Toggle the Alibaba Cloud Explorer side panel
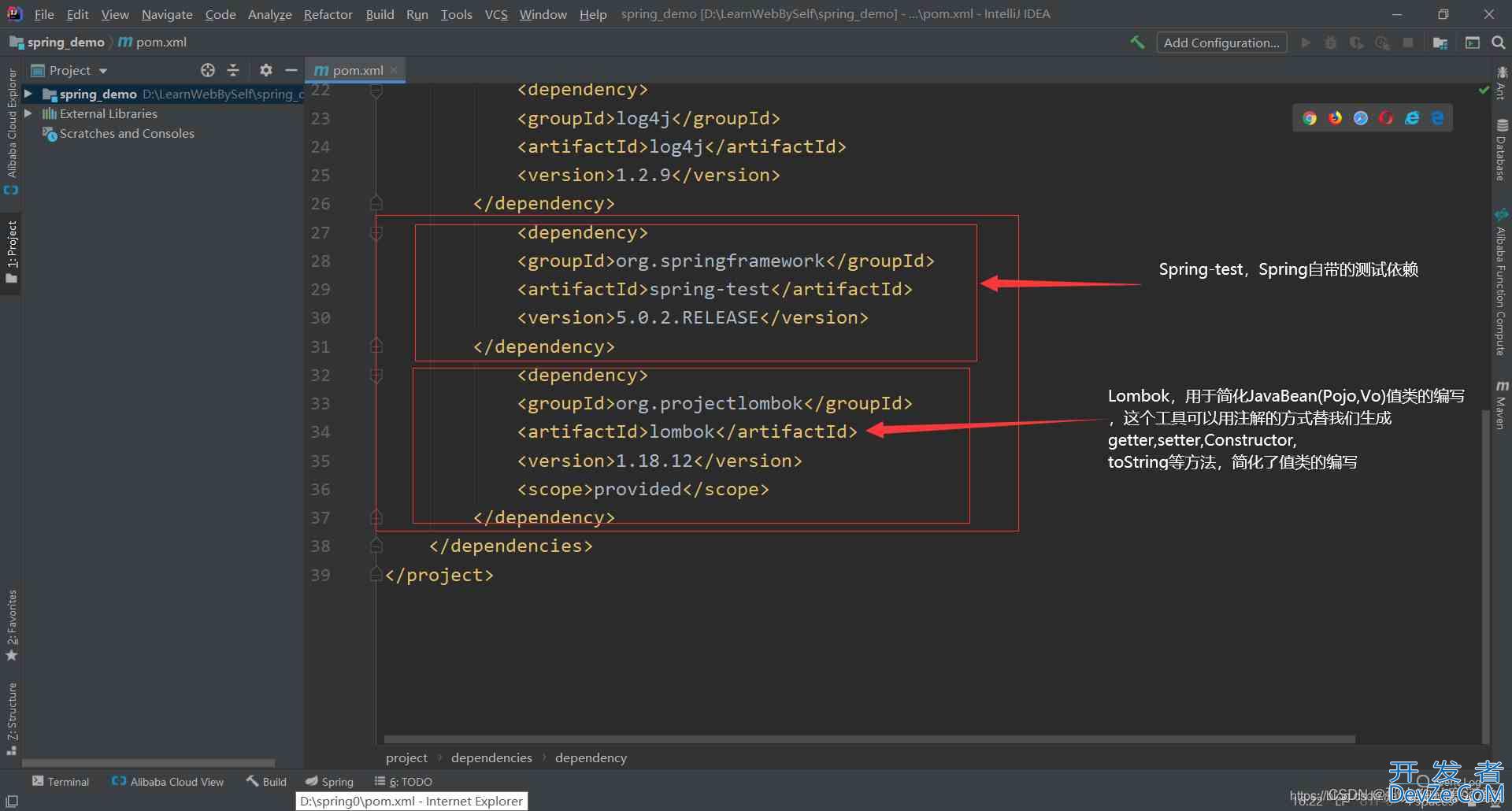This screenshot has height=811, width=1512. (x=11, y=131)
